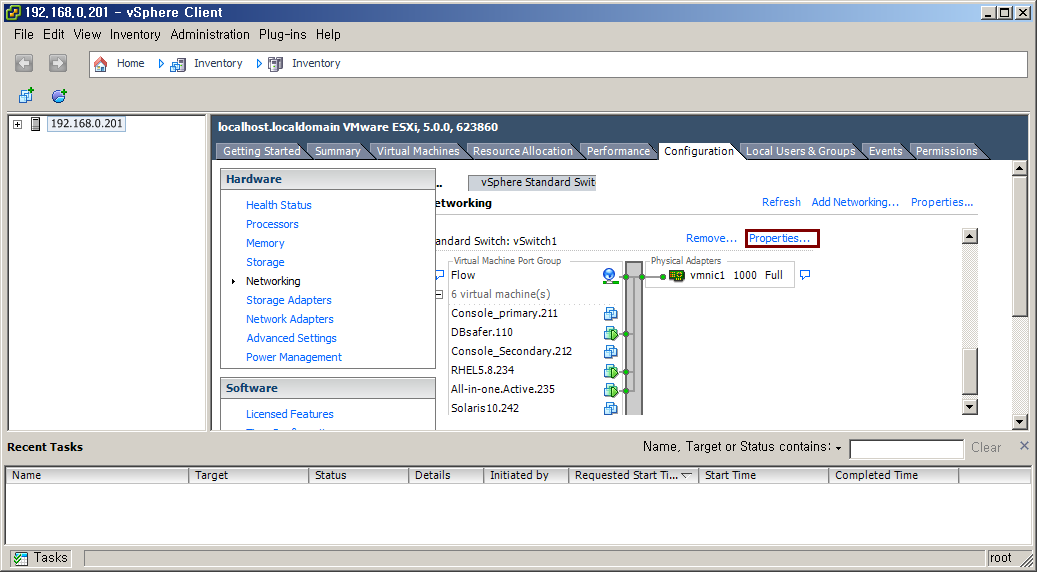Screen dimensions: 1037x572
Task: Expand the 192.168.0.201 tree node
Action: click(18, 124)
